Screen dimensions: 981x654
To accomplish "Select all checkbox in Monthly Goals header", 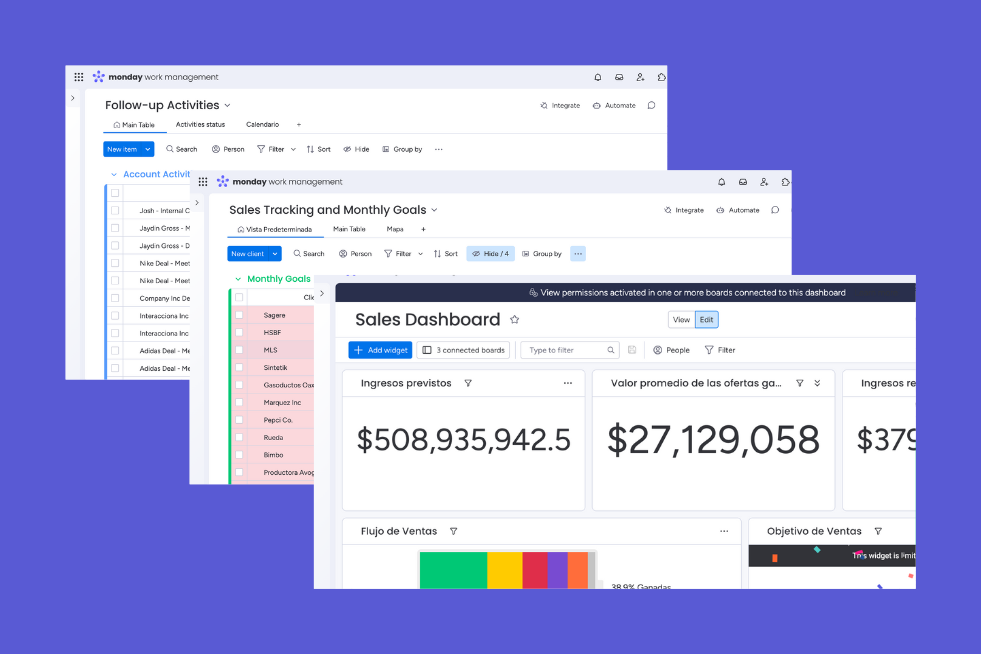I will pyautogui.click(x=239, y=297).
